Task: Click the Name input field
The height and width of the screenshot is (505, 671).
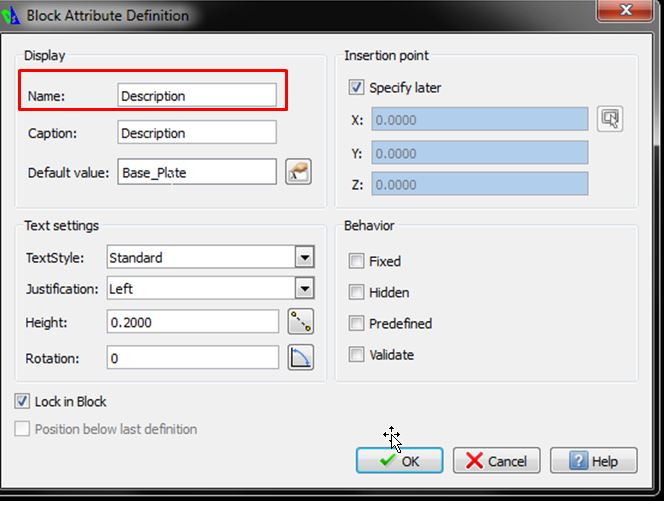Action: pos(197,95)
